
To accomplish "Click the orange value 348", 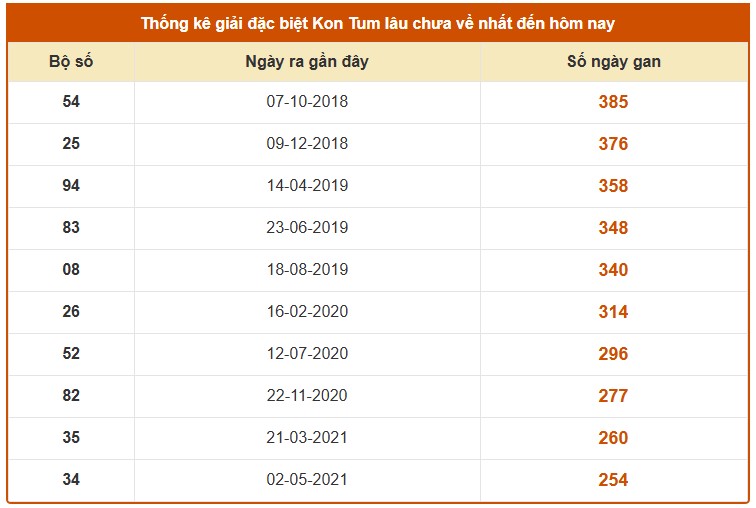I will click(x=613, y=228).
